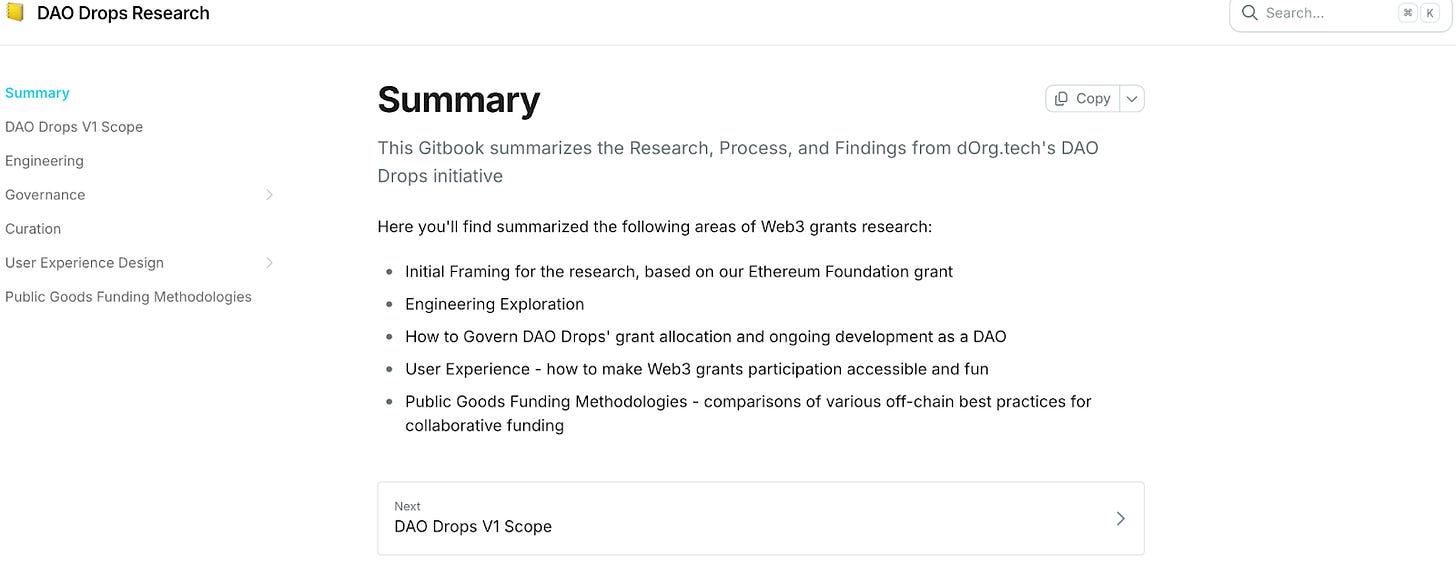Open Public Goods Funding Methodologies page

pyautogui.click(x=128, y=297)
